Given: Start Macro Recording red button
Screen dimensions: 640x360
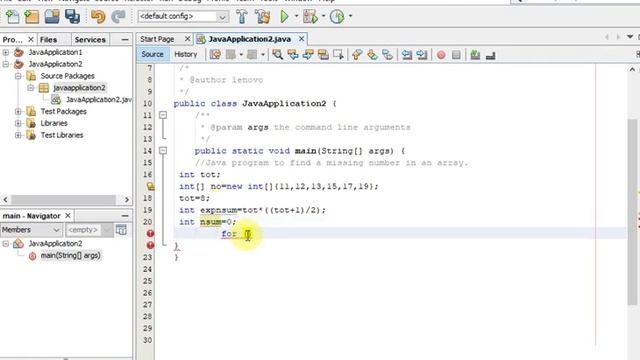Looking at the screenshot, I should 441,55.
